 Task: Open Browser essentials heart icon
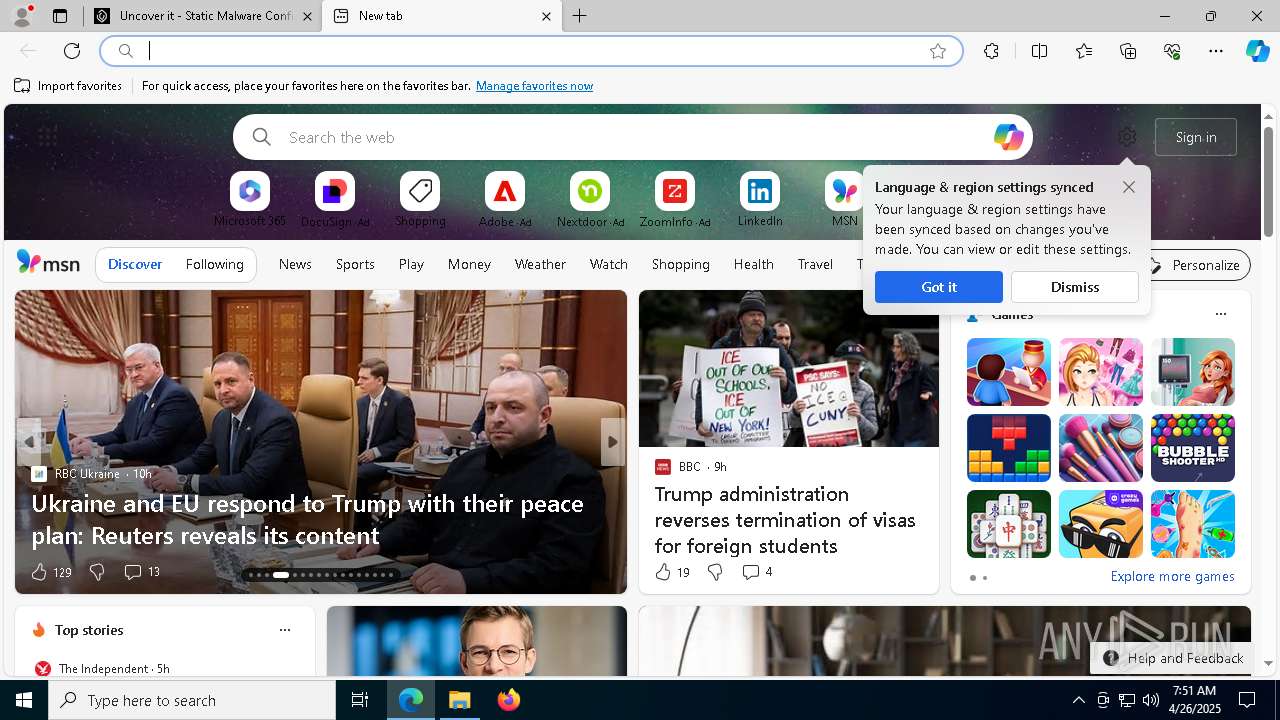point(1172,51)
